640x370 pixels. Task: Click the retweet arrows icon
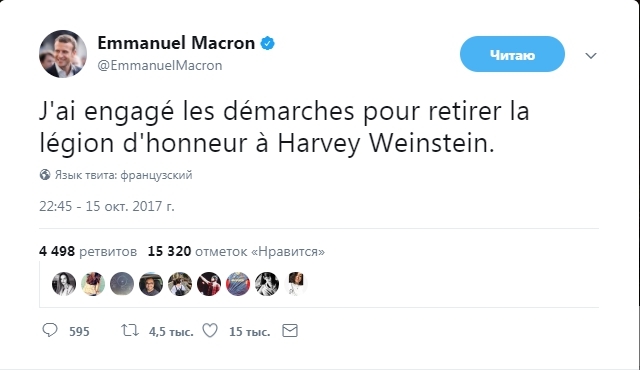click(x=130, y=330)
